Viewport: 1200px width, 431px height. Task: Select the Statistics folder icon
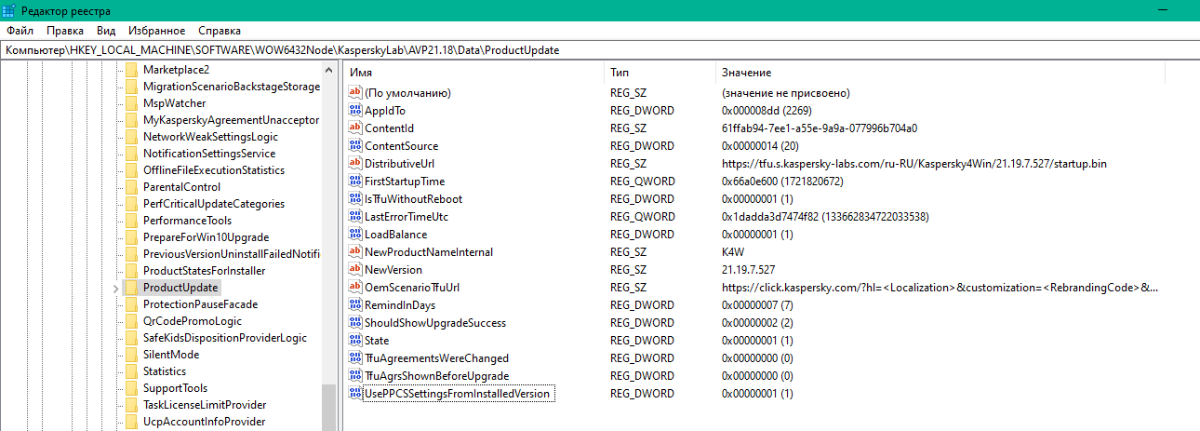tap(131, 371)
